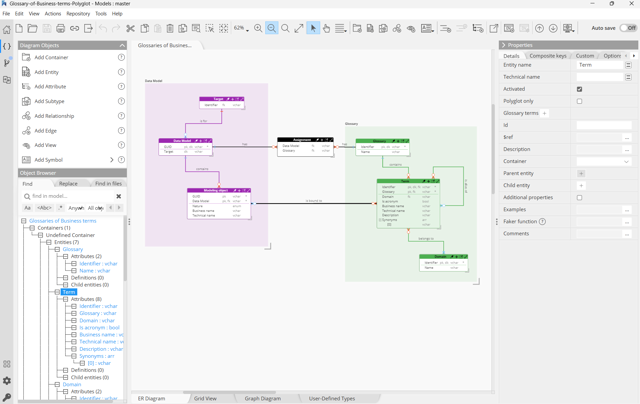Click the Redo arrow
Image resolution: width=640 pixels, height=404 pixels.
coord(116,28)
